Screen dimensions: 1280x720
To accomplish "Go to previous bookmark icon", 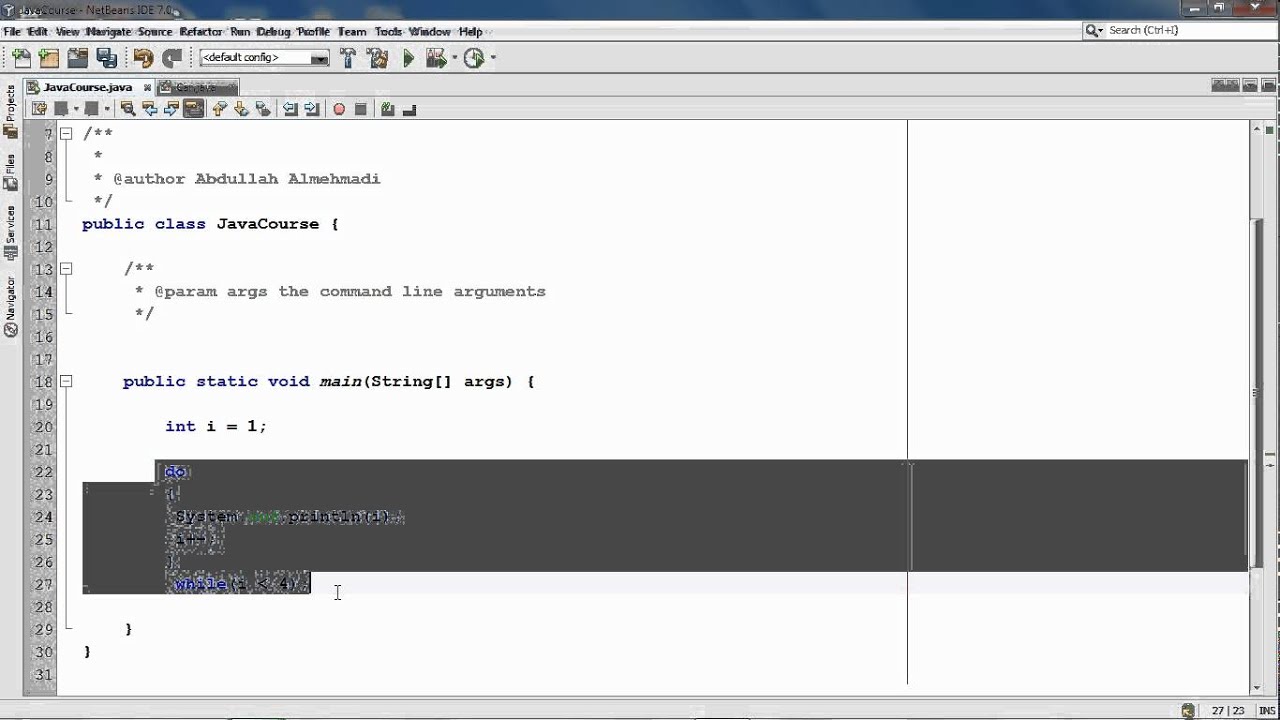I will pos(218,108).
